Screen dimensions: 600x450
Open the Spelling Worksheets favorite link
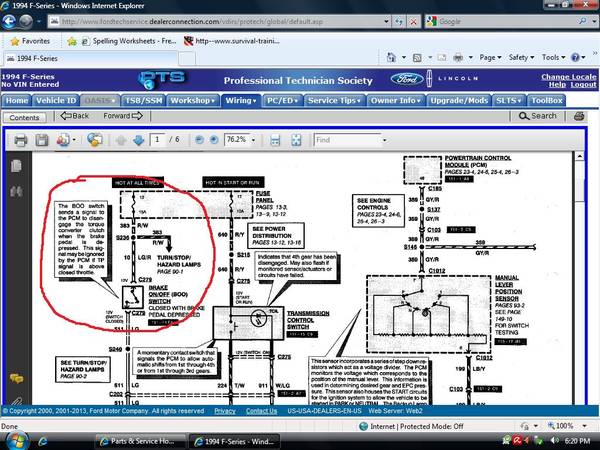(129, 41)
